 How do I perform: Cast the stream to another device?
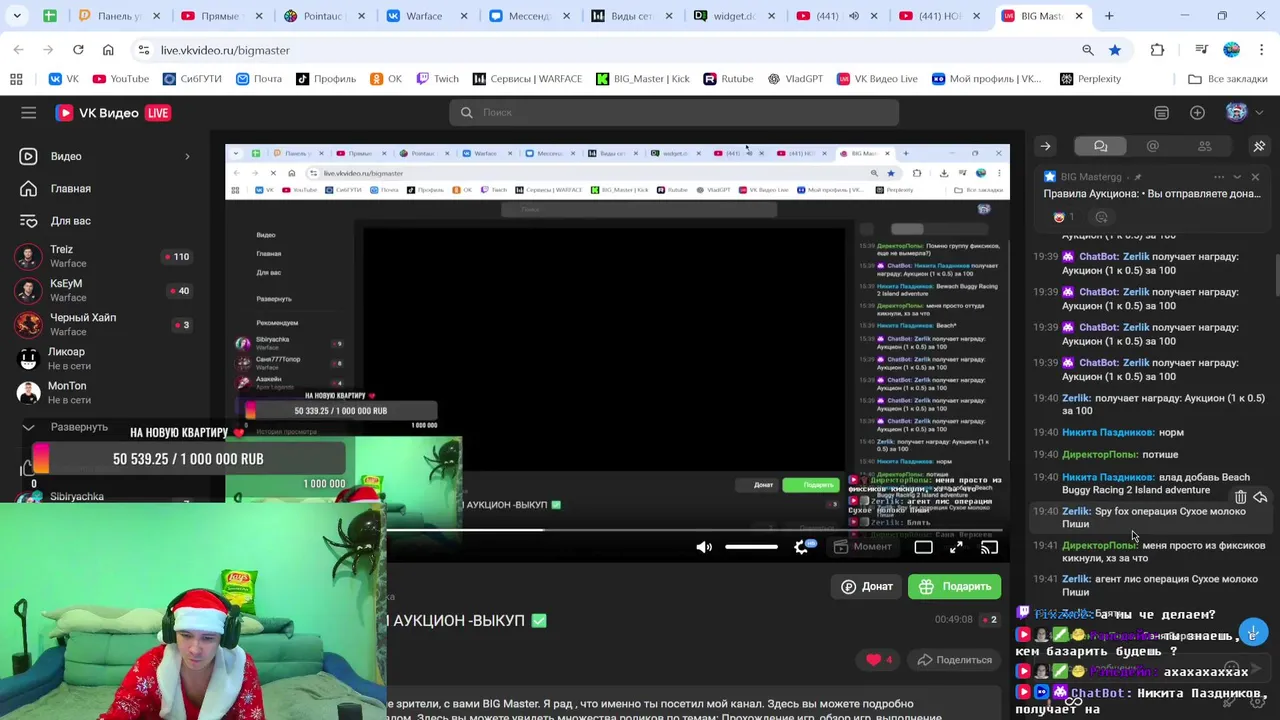(x=989, y=547)
